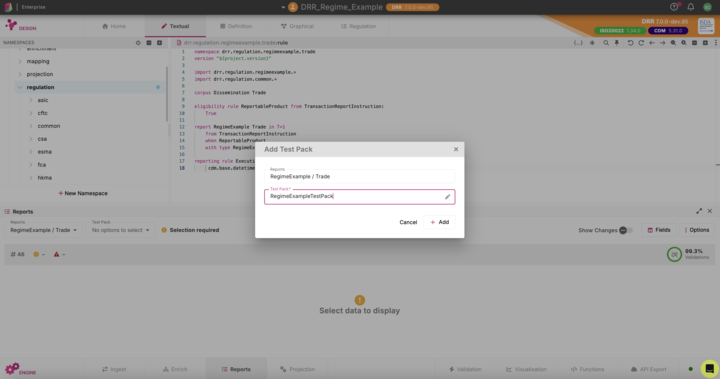Click the undo arrow in editor toolbar
Viewport: 720px width, 379px height.
coord(630,43)
